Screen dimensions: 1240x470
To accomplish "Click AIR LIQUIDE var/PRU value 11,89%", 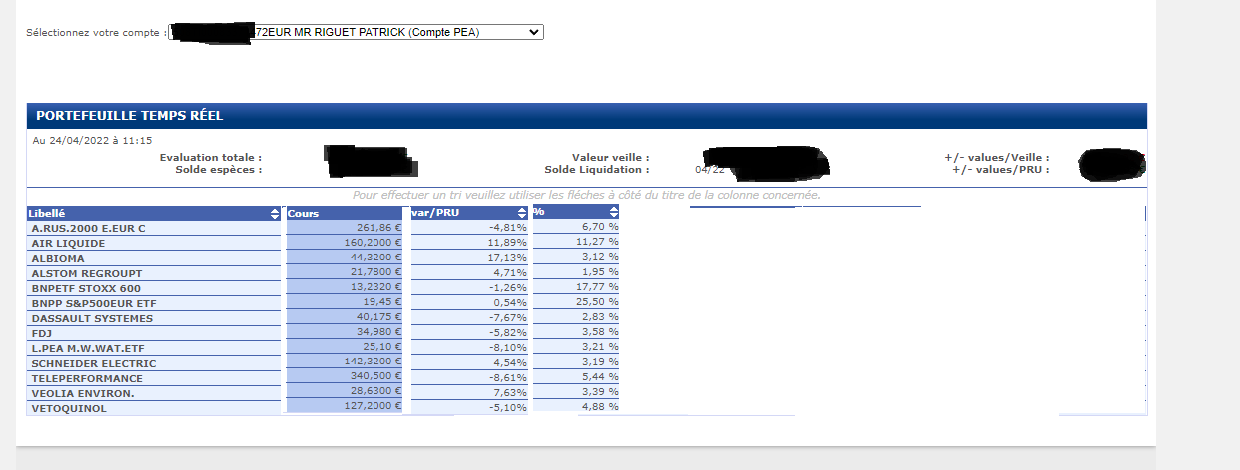I will 507,243.
